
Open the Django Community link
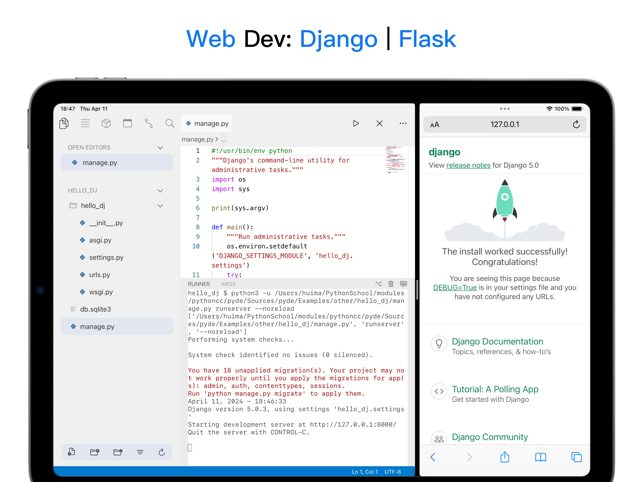[x=490, y=437]
